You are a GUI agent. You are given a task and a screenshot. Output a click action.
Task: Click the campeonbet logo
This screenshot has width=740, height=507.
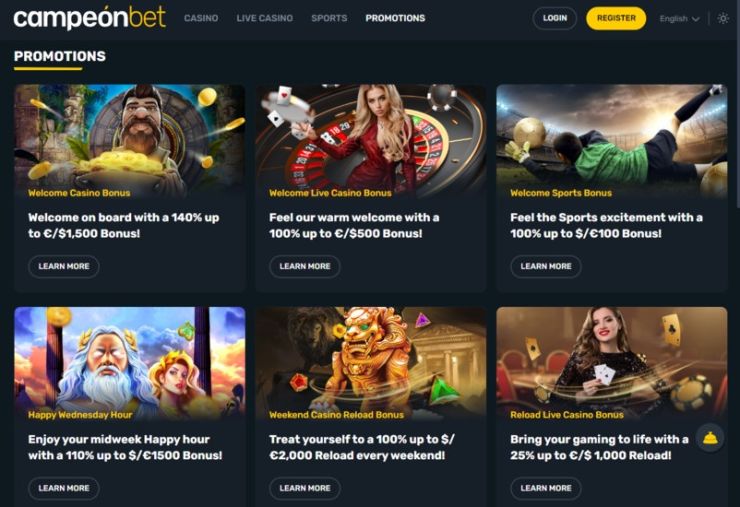pyautogui.click(x=90, y=18)
